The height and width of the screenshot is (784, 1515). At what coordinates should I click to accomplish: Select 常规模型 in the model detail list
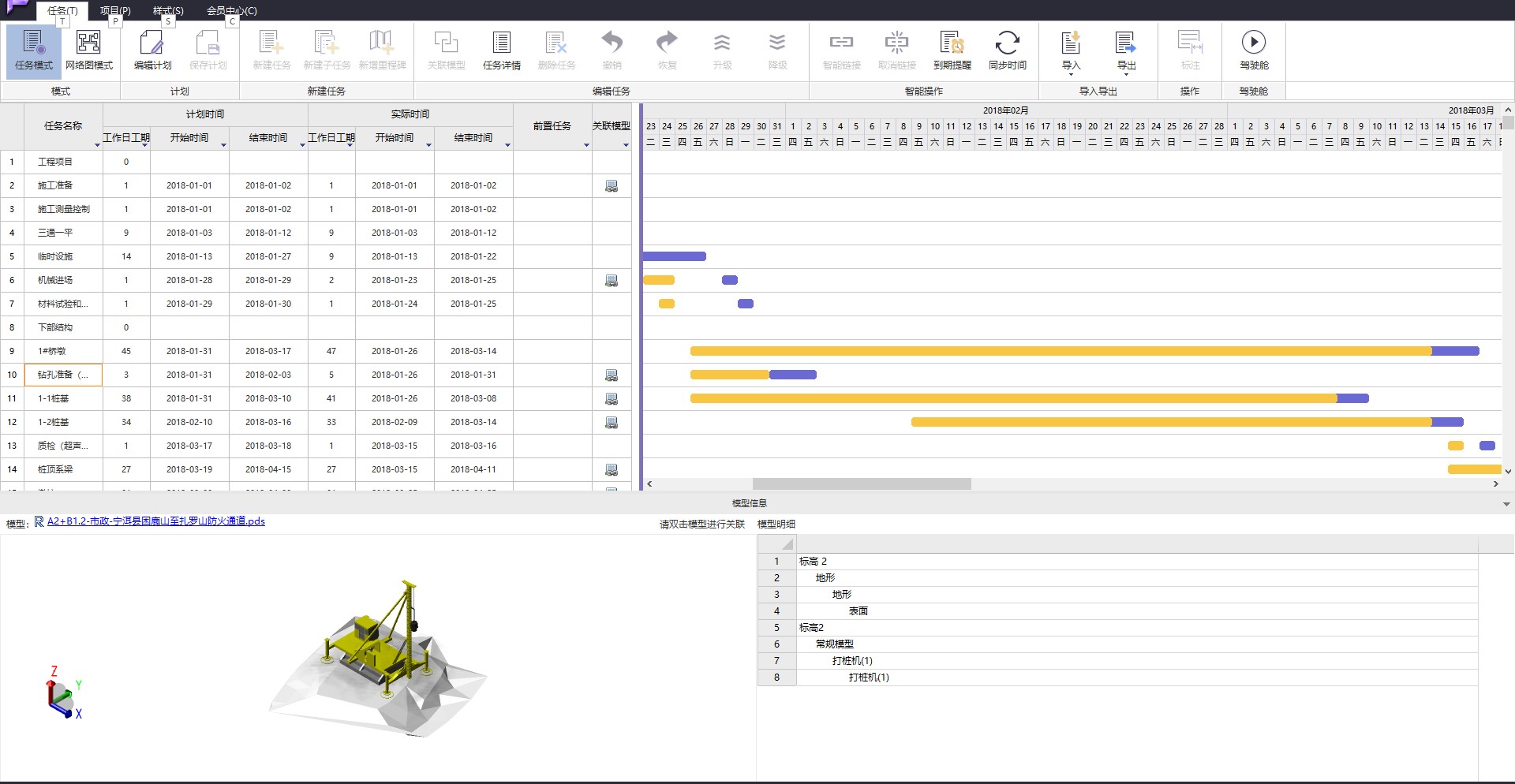point(835,644)
